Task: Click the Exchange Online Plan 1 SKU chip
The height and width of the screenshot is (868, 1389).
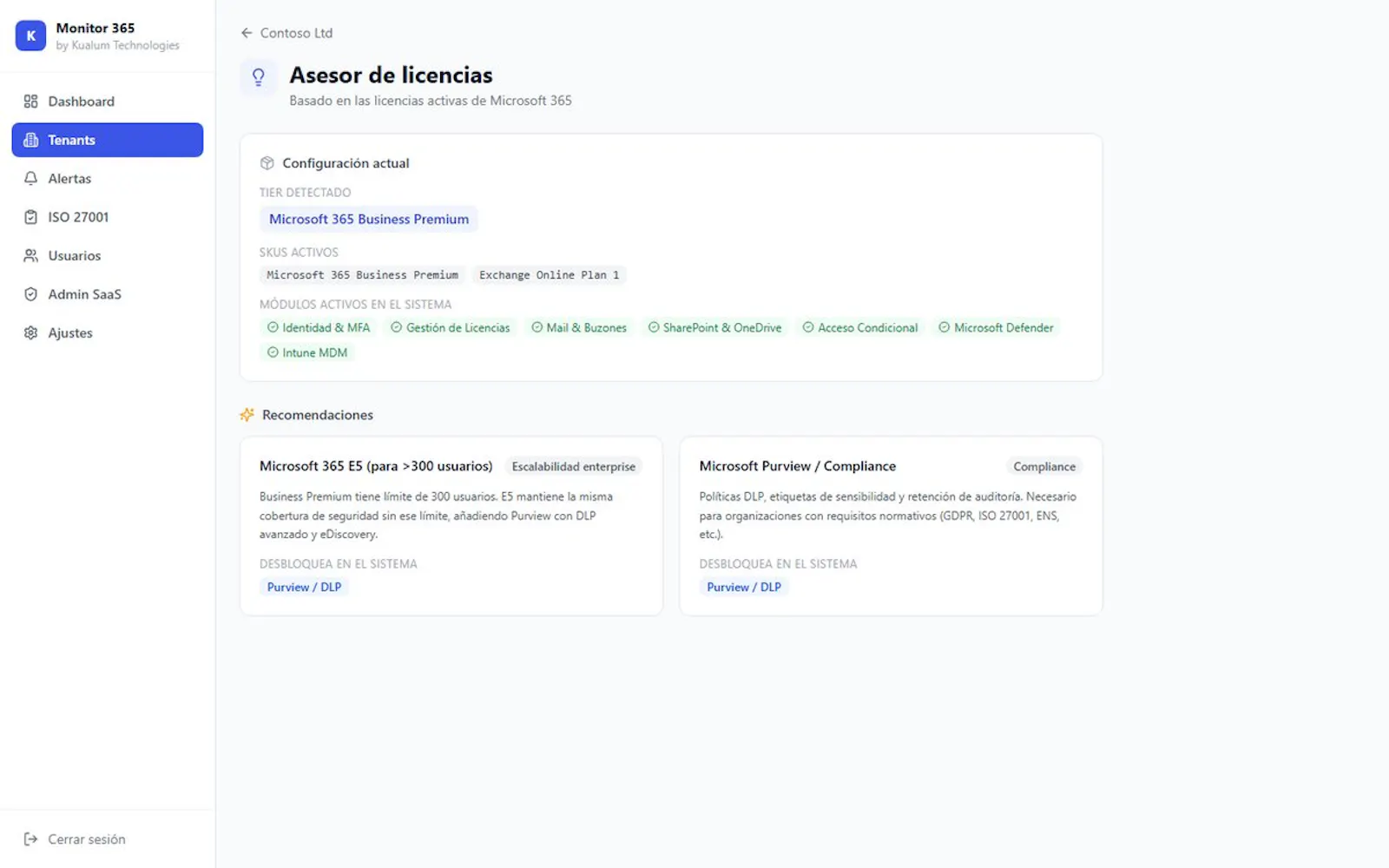Action: point(550,275)
